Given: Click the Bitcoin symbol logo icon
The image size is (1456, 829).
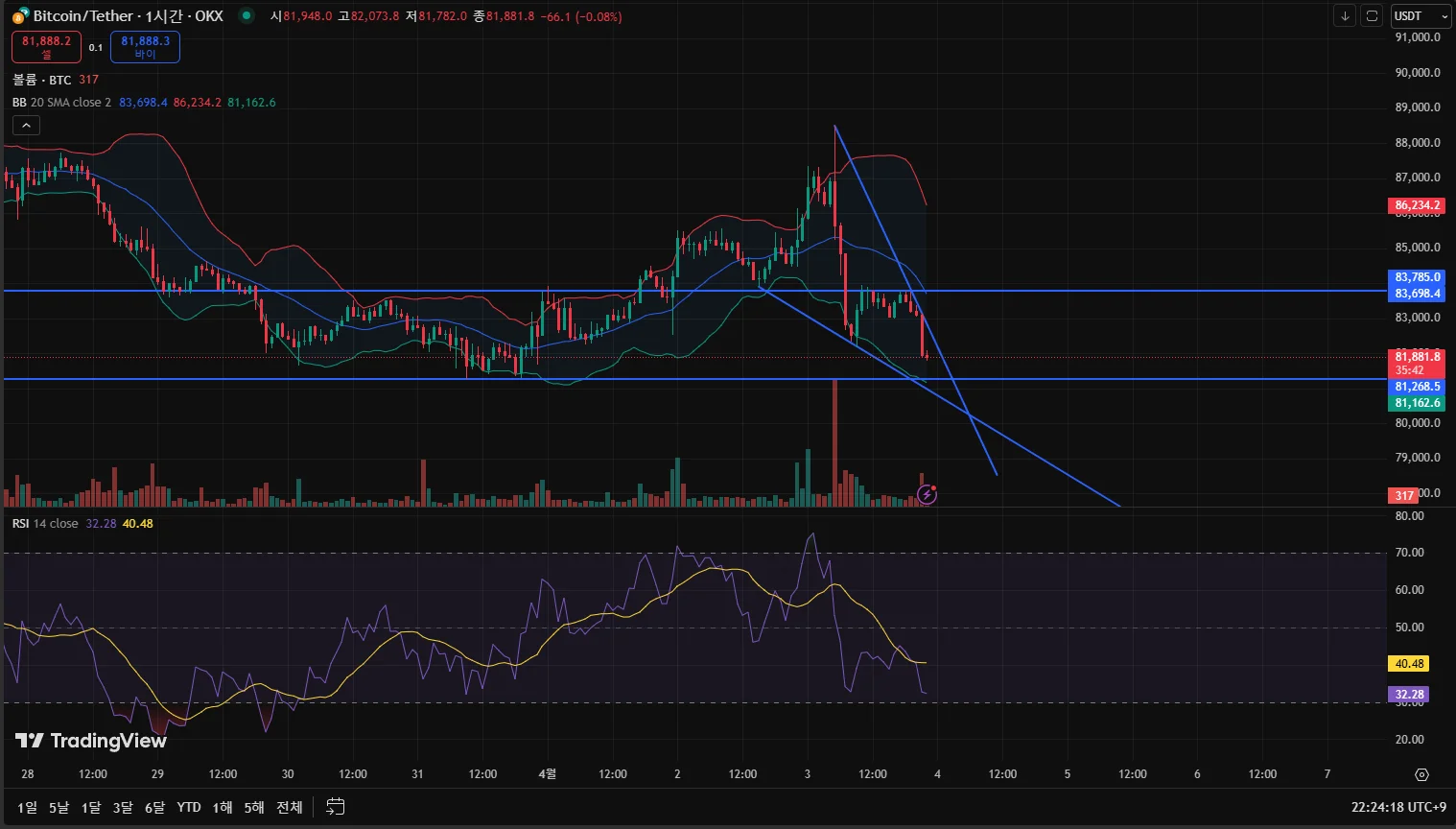Looking at the screenshot, I should pyautogui.click(x=20, y=15).
